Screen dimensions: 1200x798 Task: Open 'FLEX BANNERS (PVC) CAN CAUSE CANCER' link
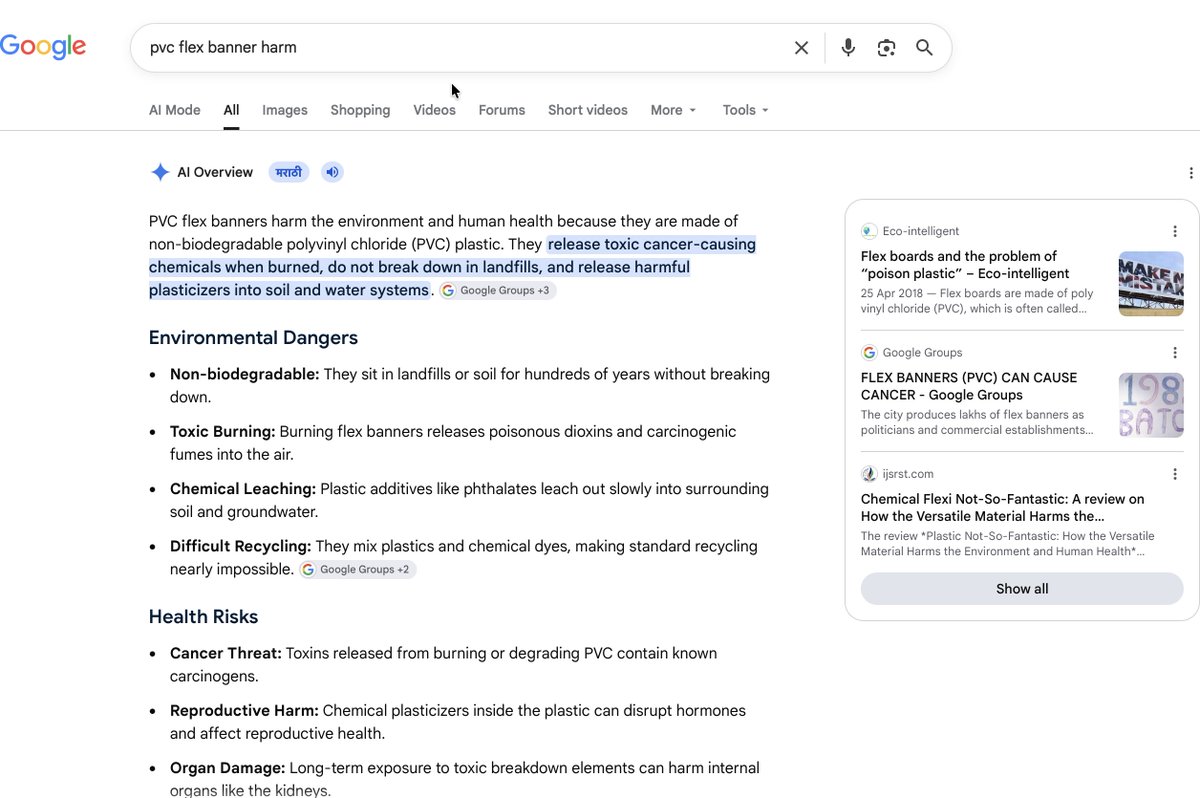coord(969,386)
